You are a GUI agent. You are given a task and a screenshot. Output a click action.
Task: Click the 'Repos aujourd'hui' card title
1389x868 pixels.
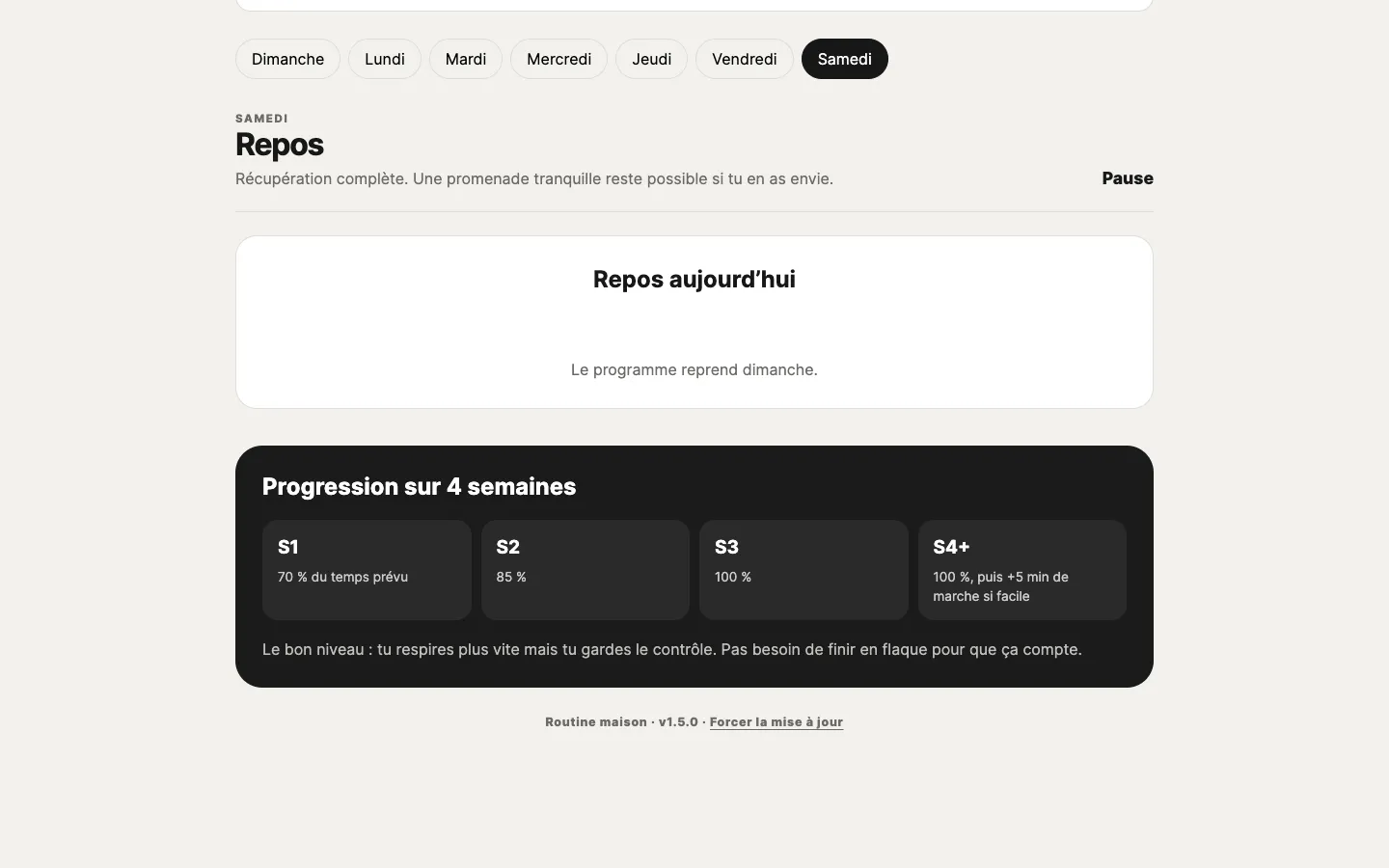click(694, 280)
